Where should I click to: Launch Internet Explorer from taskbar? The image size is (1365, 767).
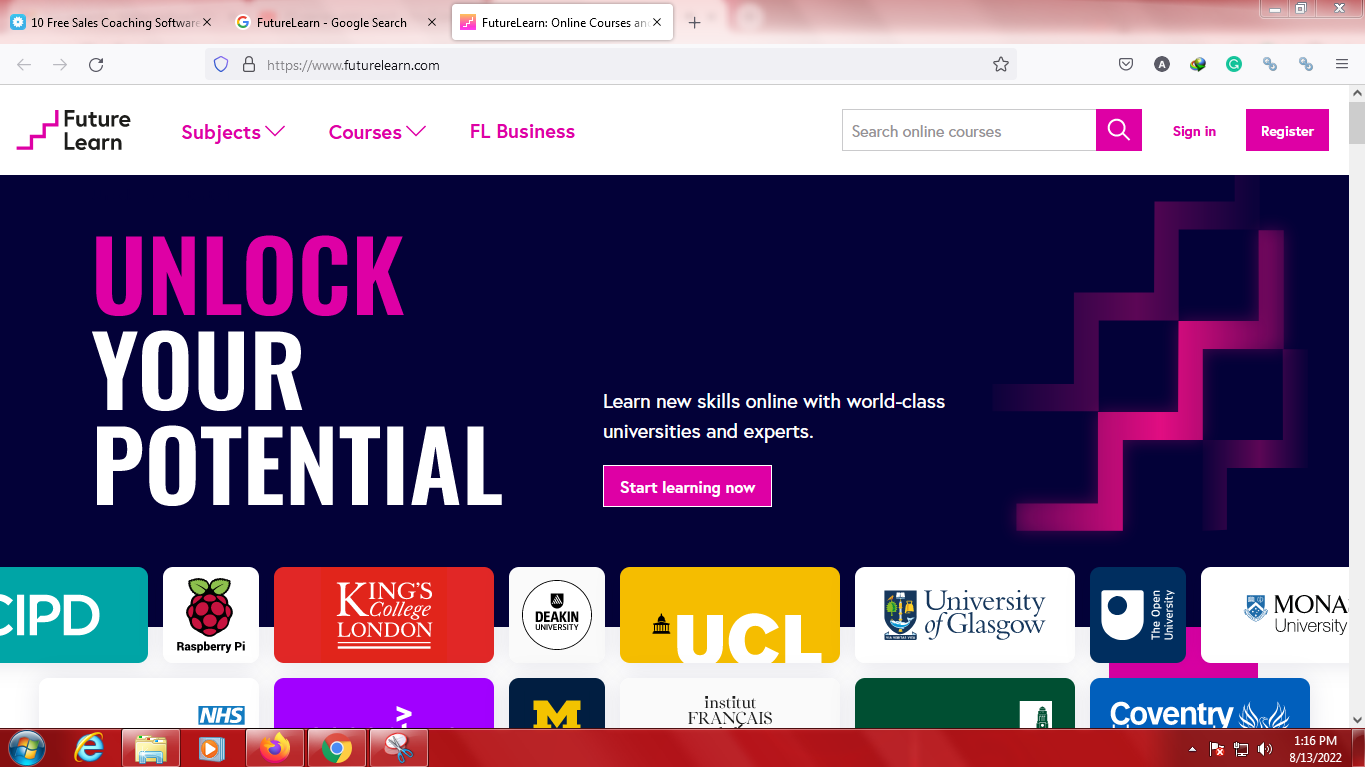(x=89, y=748)
